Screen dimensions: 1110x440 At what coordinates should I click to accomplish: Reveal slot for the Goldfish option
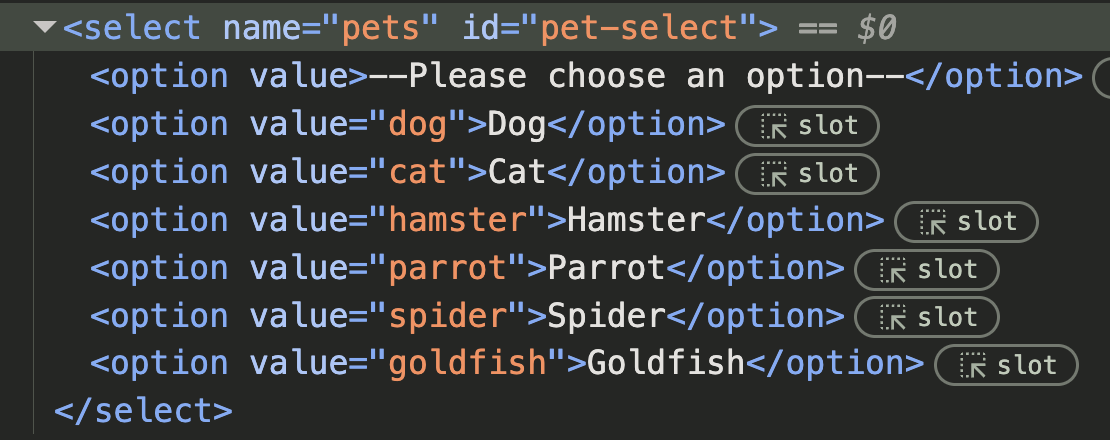(x=1006, y=365)
